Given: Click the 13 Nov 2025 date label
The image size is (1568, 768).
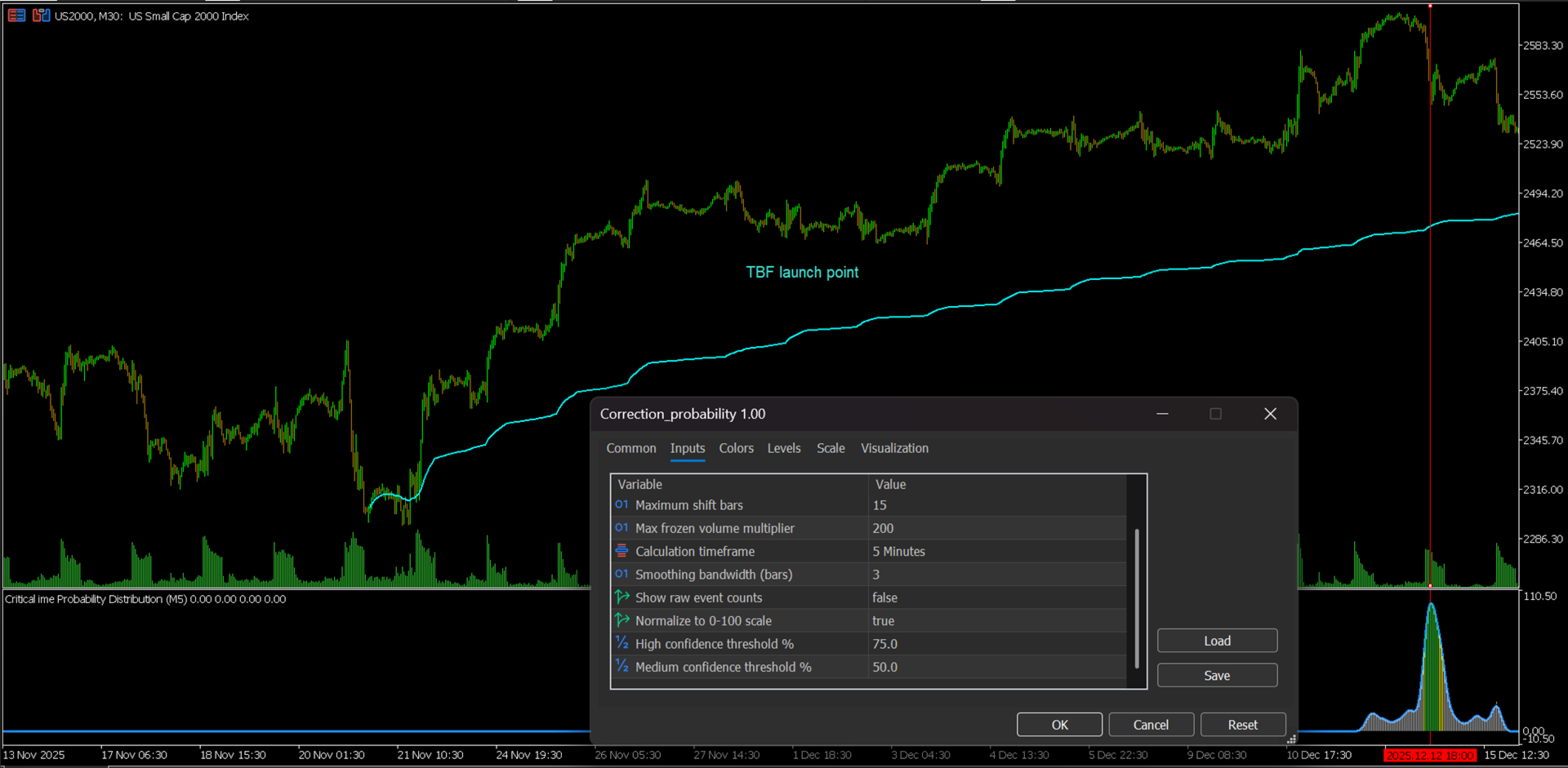Looking at the screenshot, I should click(x=34, y=755).
